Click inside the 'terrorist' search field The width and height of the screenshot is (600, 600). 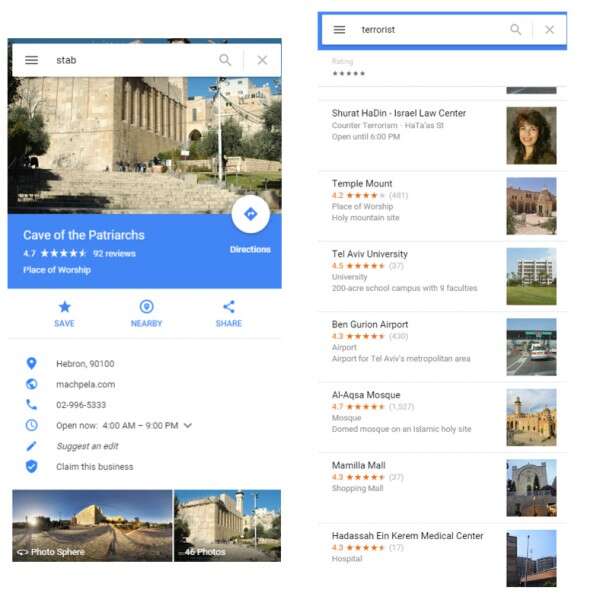[430, 30]
